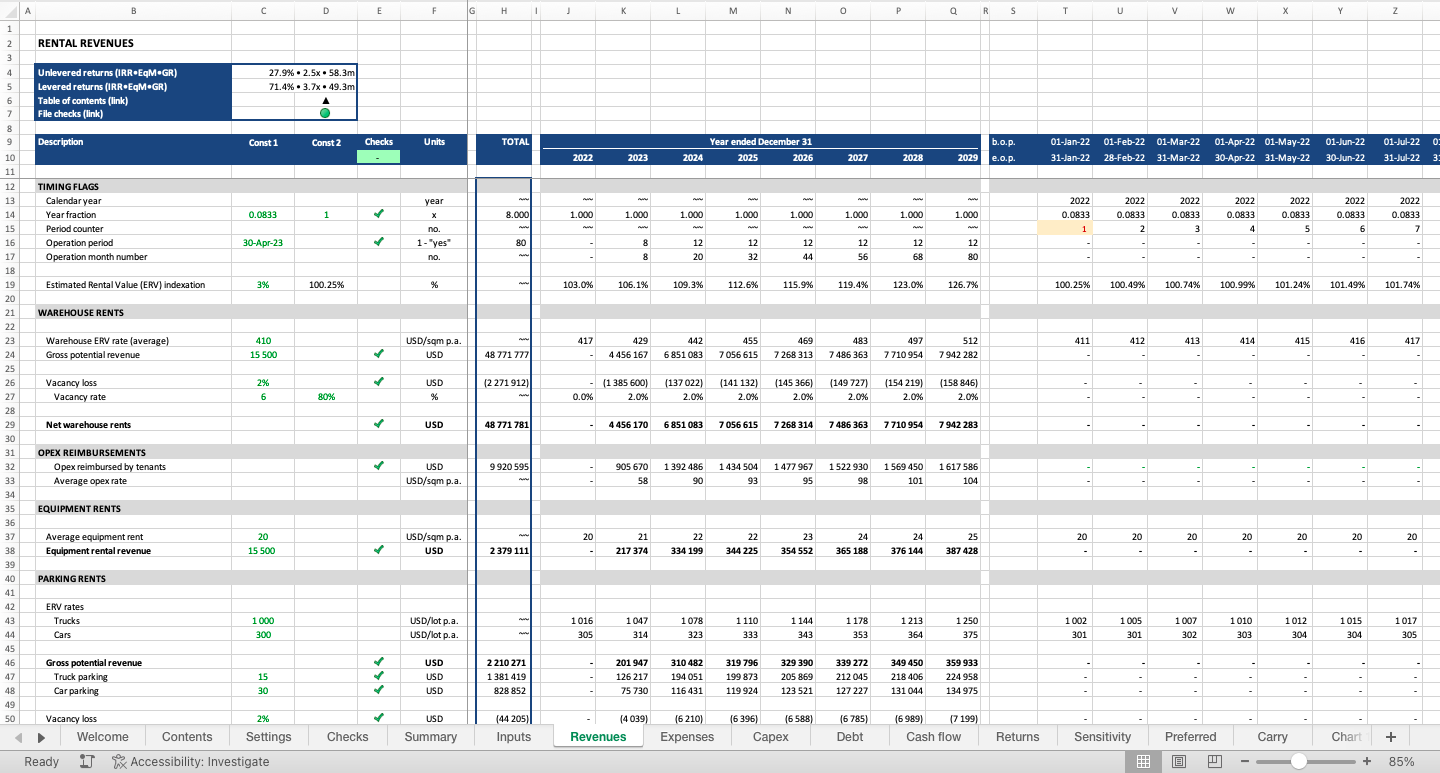
Task: Click the Select All corner of the grid
Action: (x=9, y=9)
